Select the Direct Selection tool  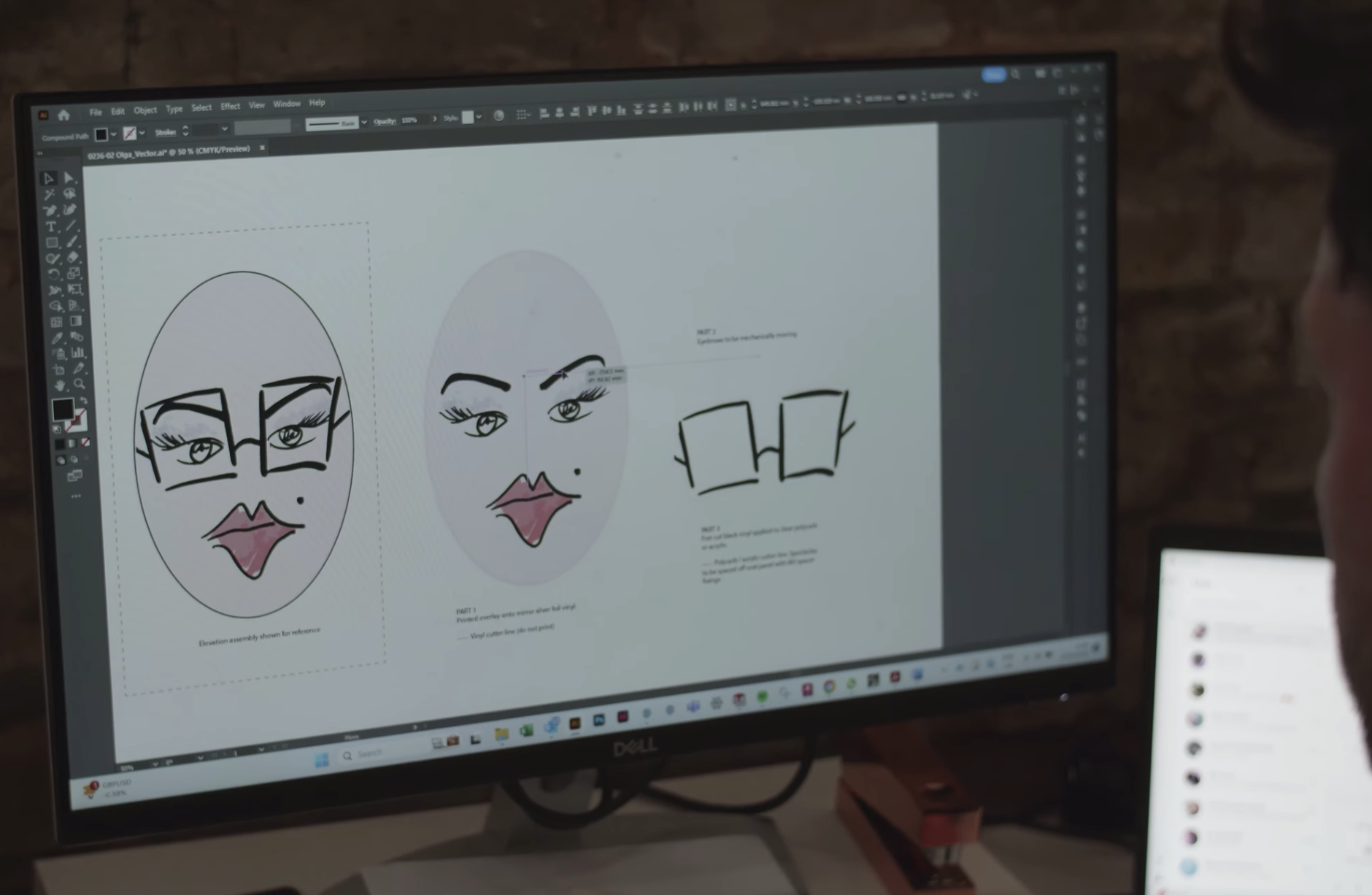[69, 178]
